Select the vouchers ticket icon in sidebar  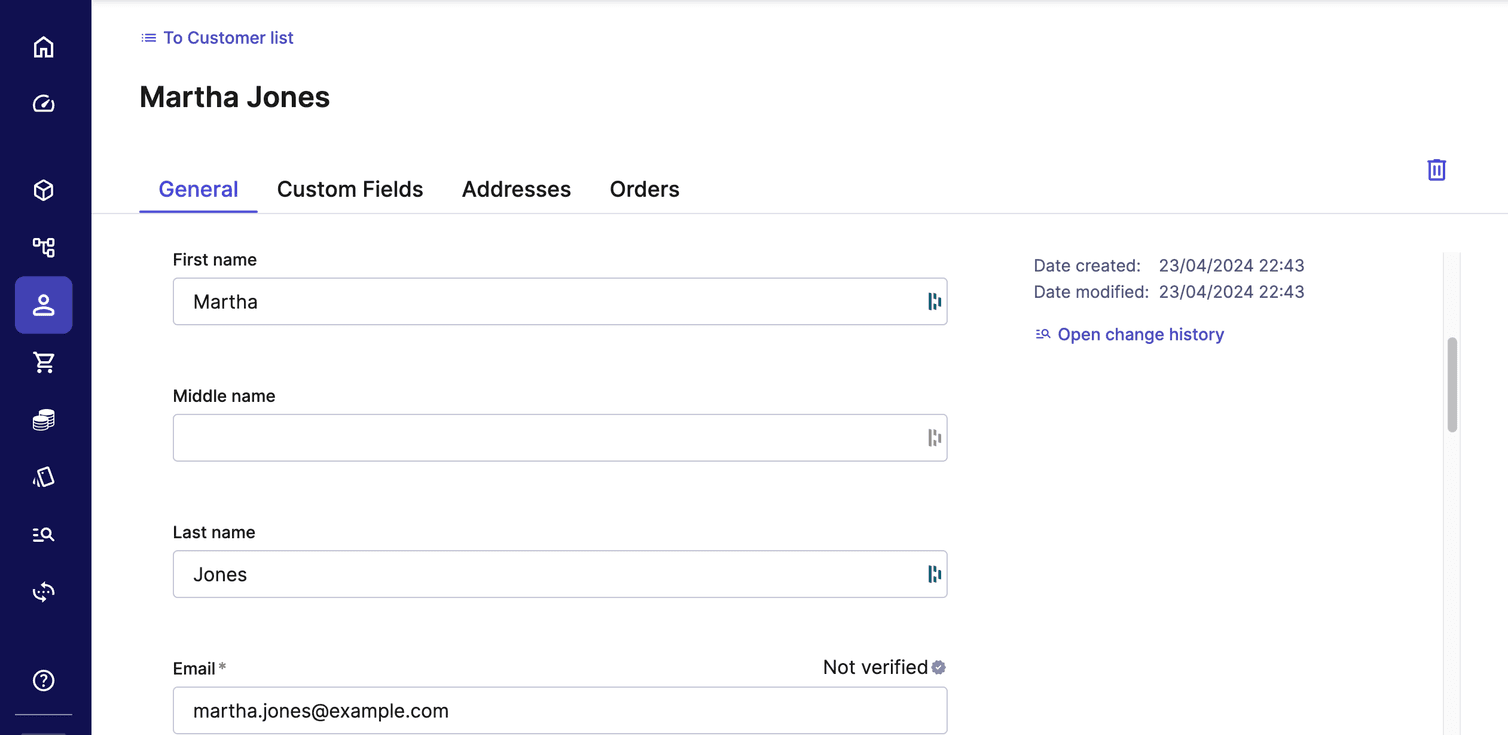tap(43, 477)
